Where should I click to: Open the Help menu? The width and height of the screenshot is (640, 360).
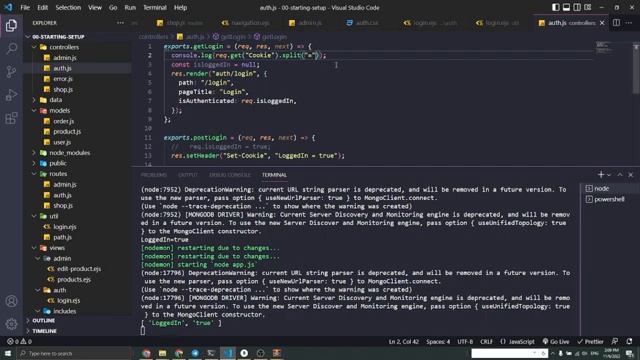[180, 7]
